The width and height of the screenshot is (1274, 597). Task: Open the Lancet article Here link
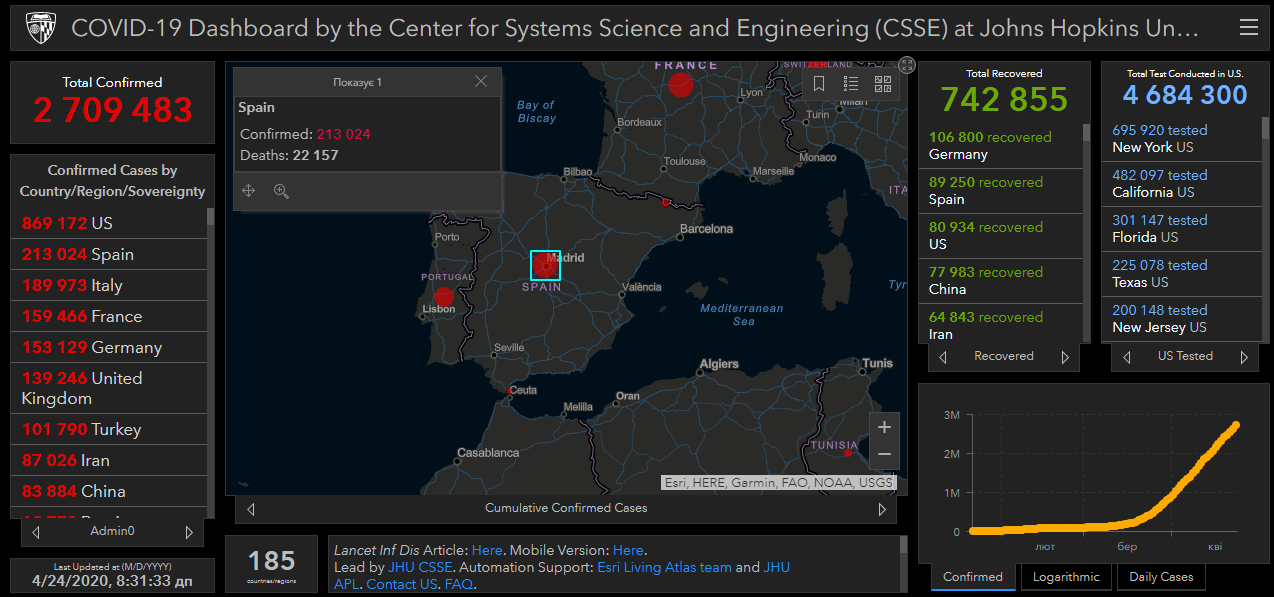click(487, 550)
